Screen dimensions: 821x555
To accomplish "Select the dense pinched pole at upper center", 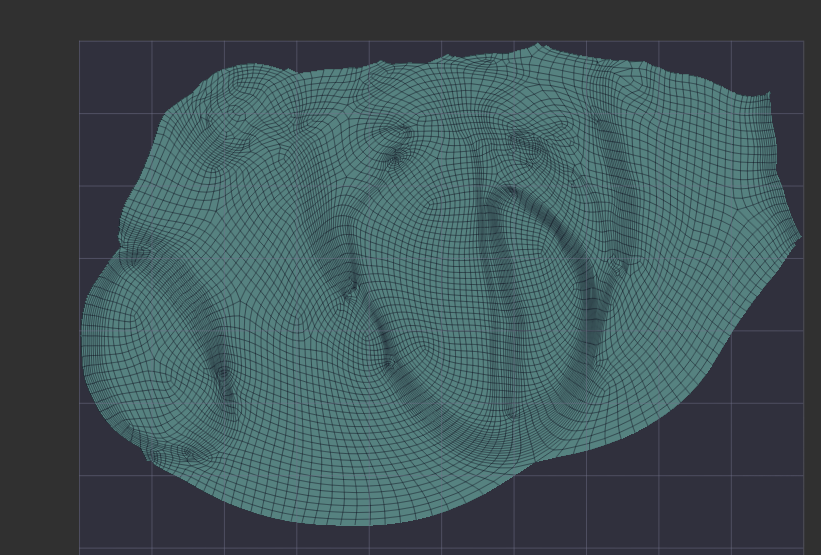I will 397,155.
